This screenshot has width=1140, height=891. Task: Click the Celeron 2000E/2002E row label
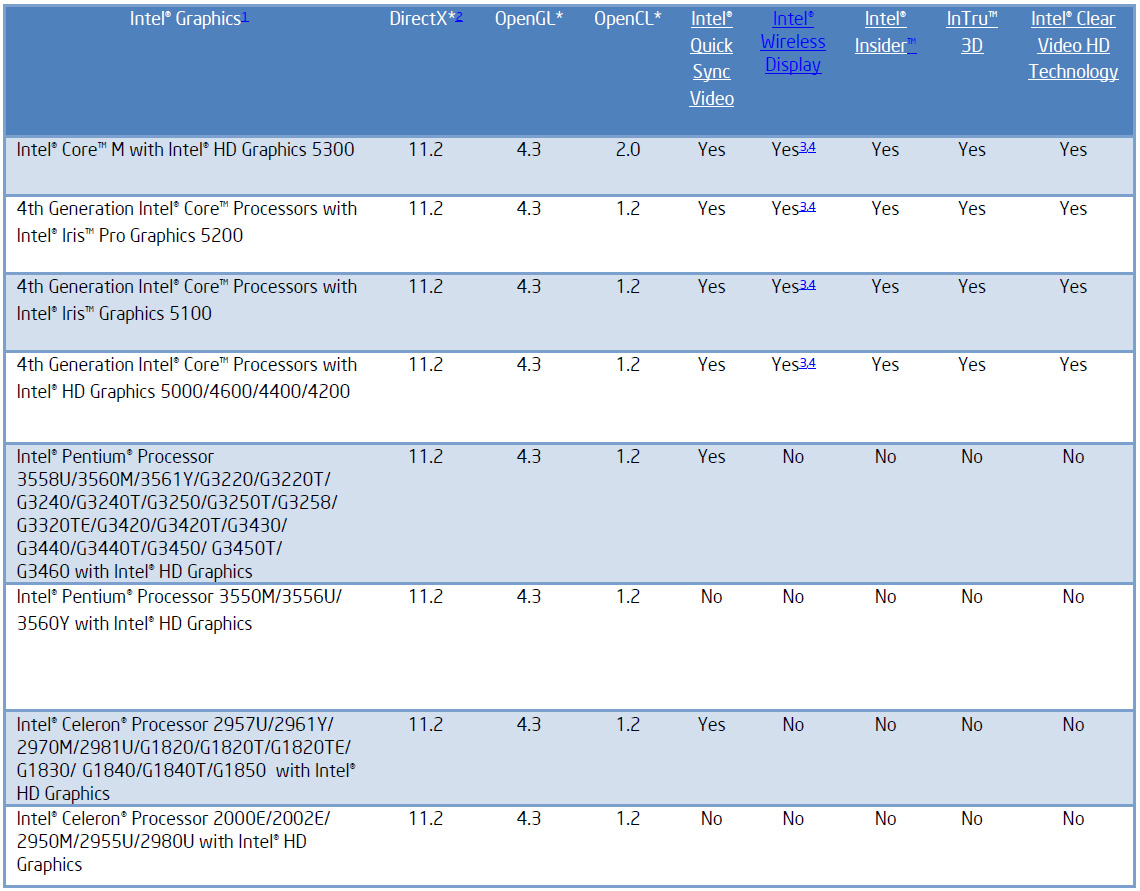[173, 842]
